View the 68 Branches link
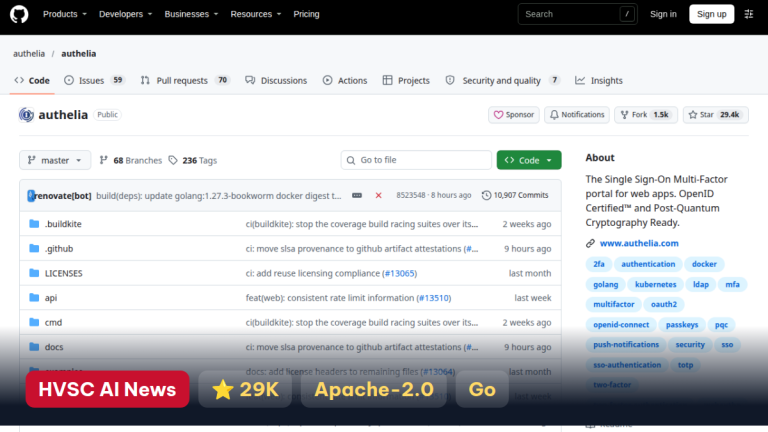The image size is (768, 432). (131, 160)
